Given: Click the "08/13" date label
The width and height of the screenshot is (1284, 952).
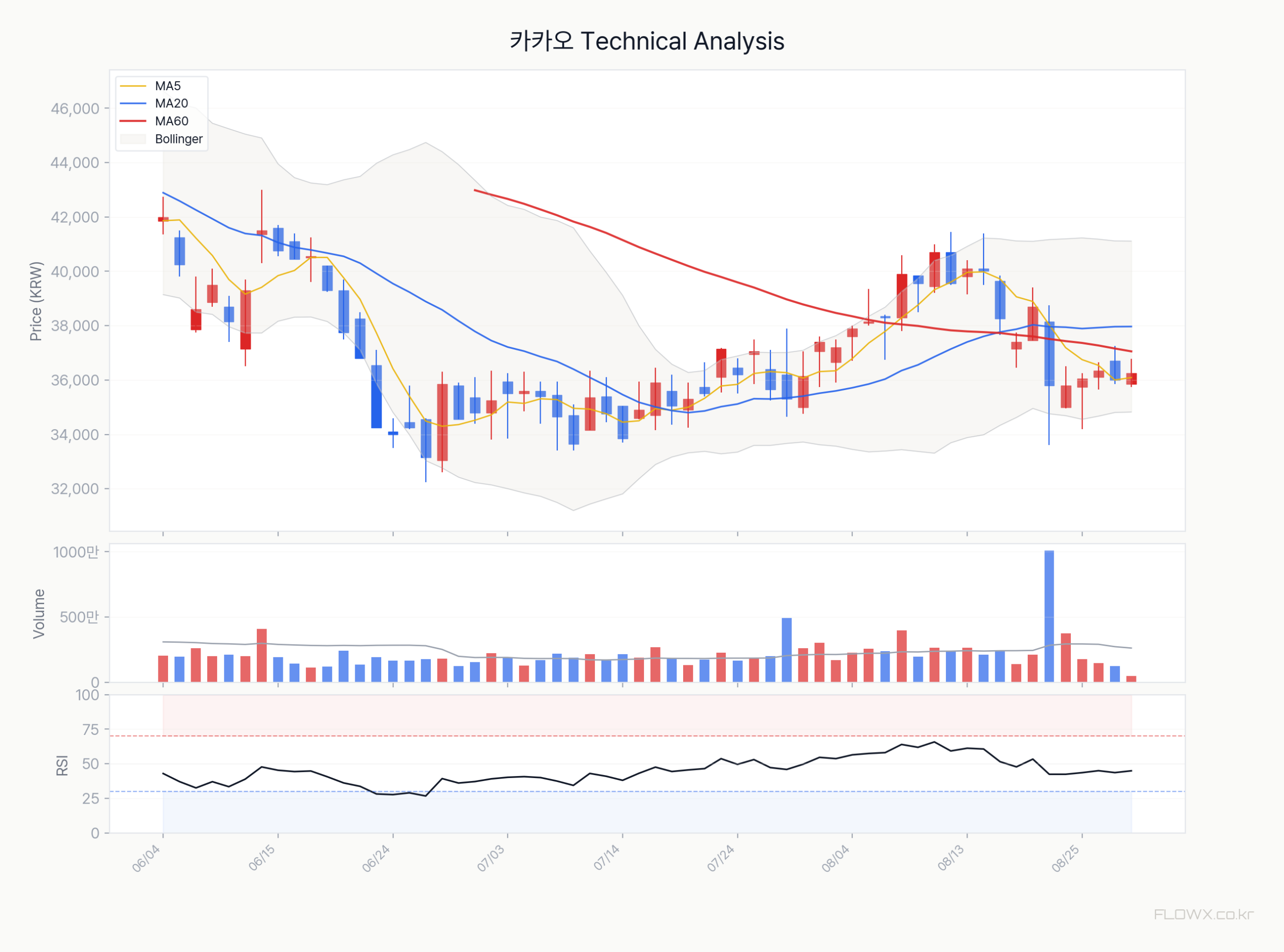Looking at the screenshot, I should point(951,859).
